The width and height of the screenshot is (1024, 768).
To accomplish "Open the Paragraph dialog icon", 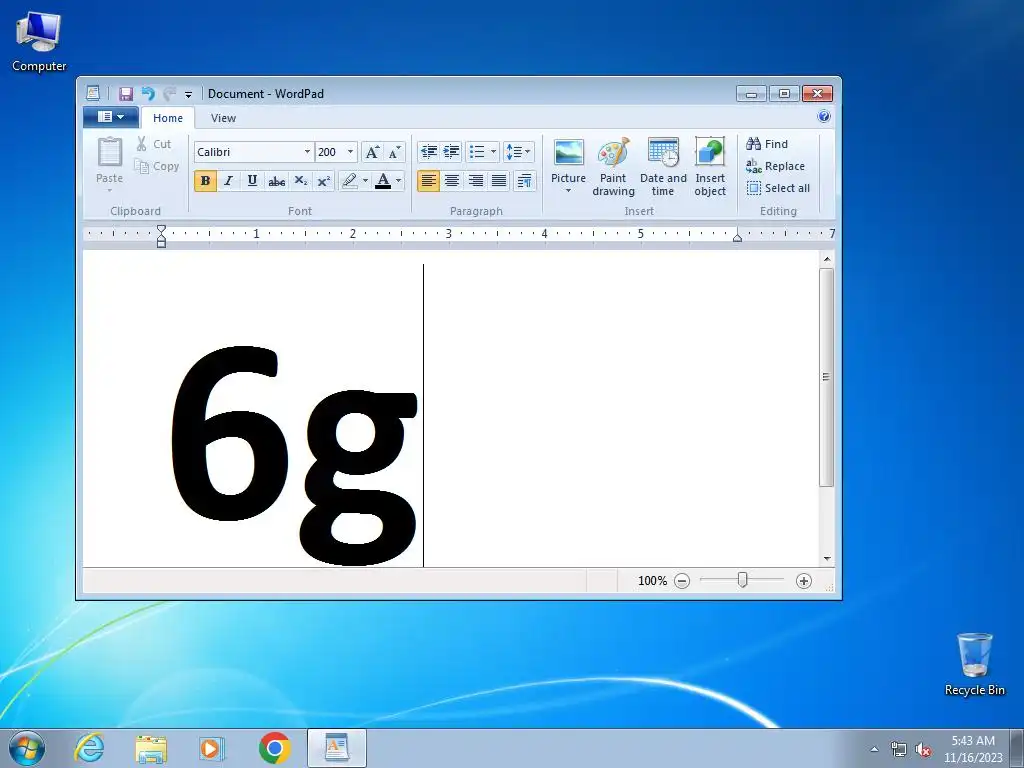I will click(x=524, y=181).
